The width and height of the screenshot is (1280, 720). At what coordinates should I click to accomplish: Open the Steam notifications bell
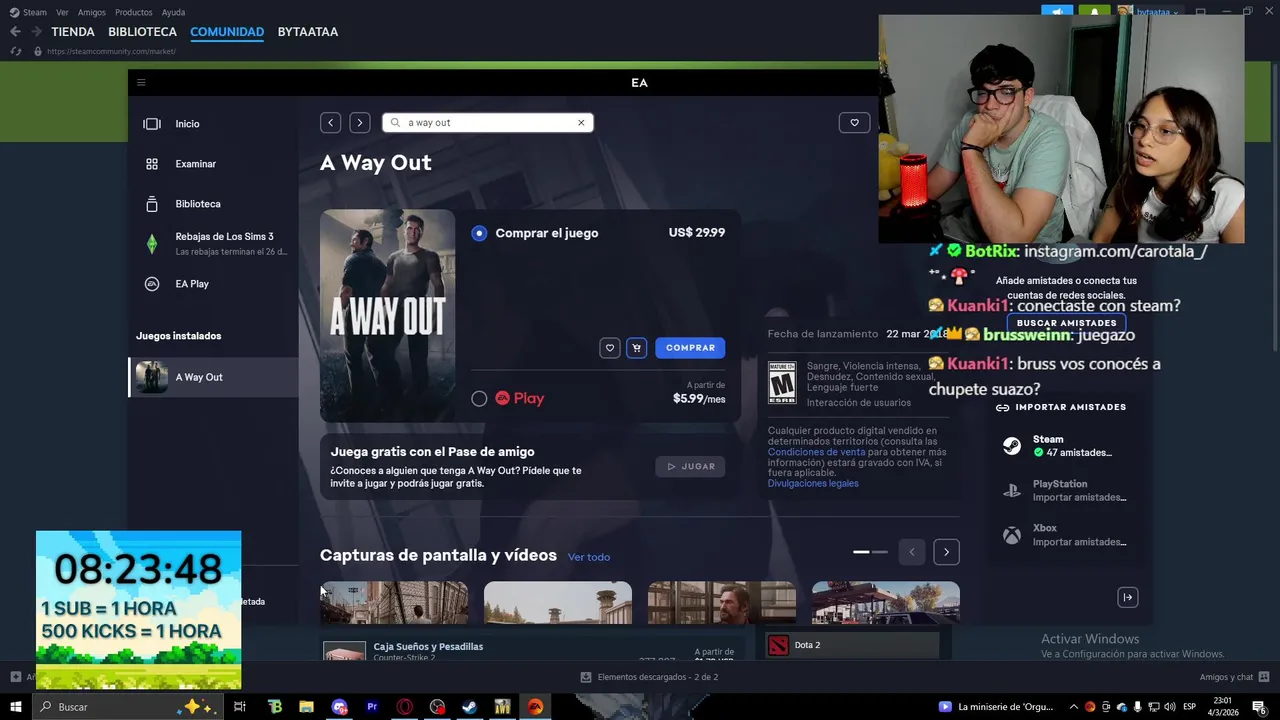[1094, 12]
